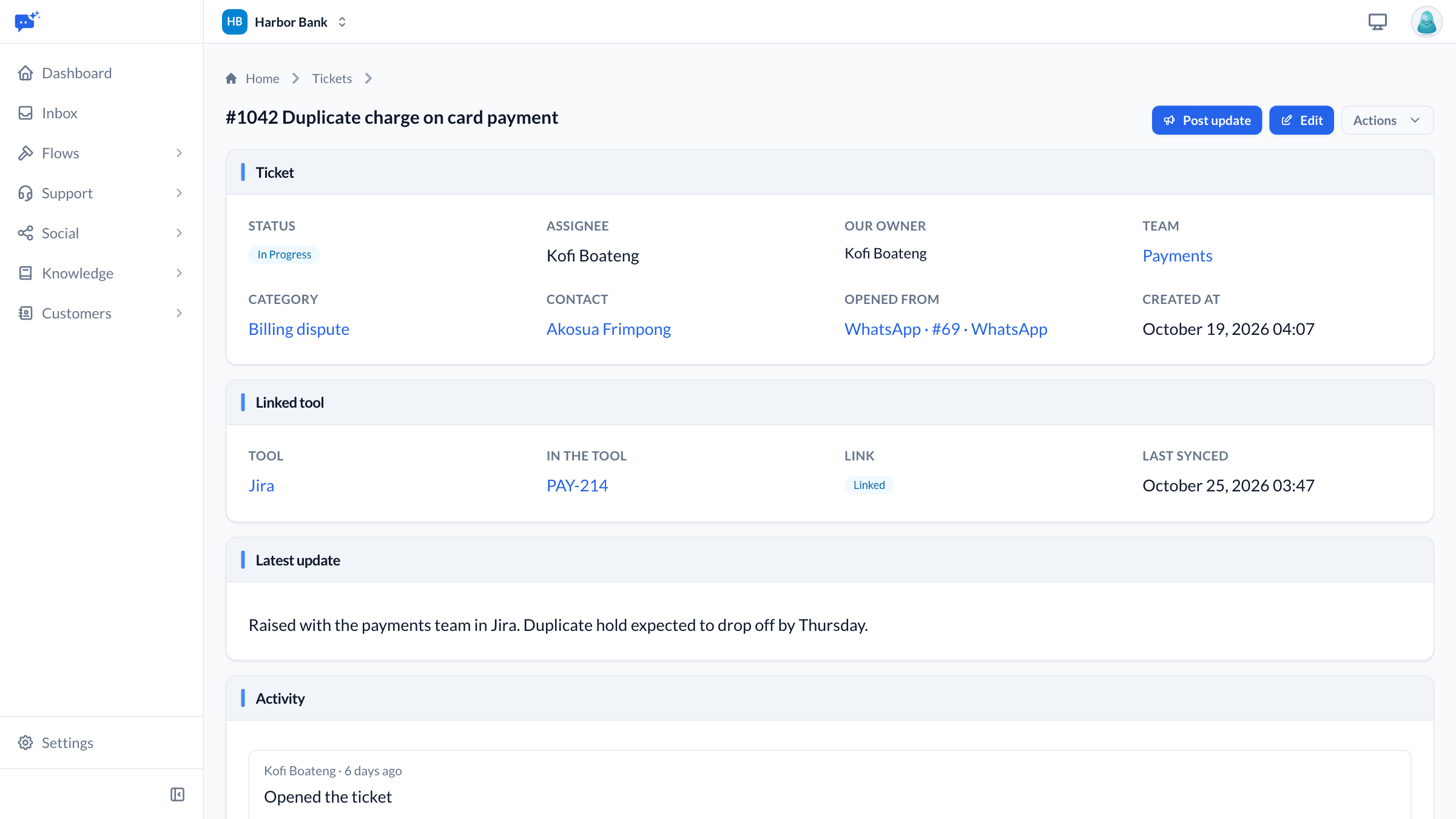The width and height of the screenshot is (1456, 819).
Task: Click the Linked status badge
Action: click(869, 485)
